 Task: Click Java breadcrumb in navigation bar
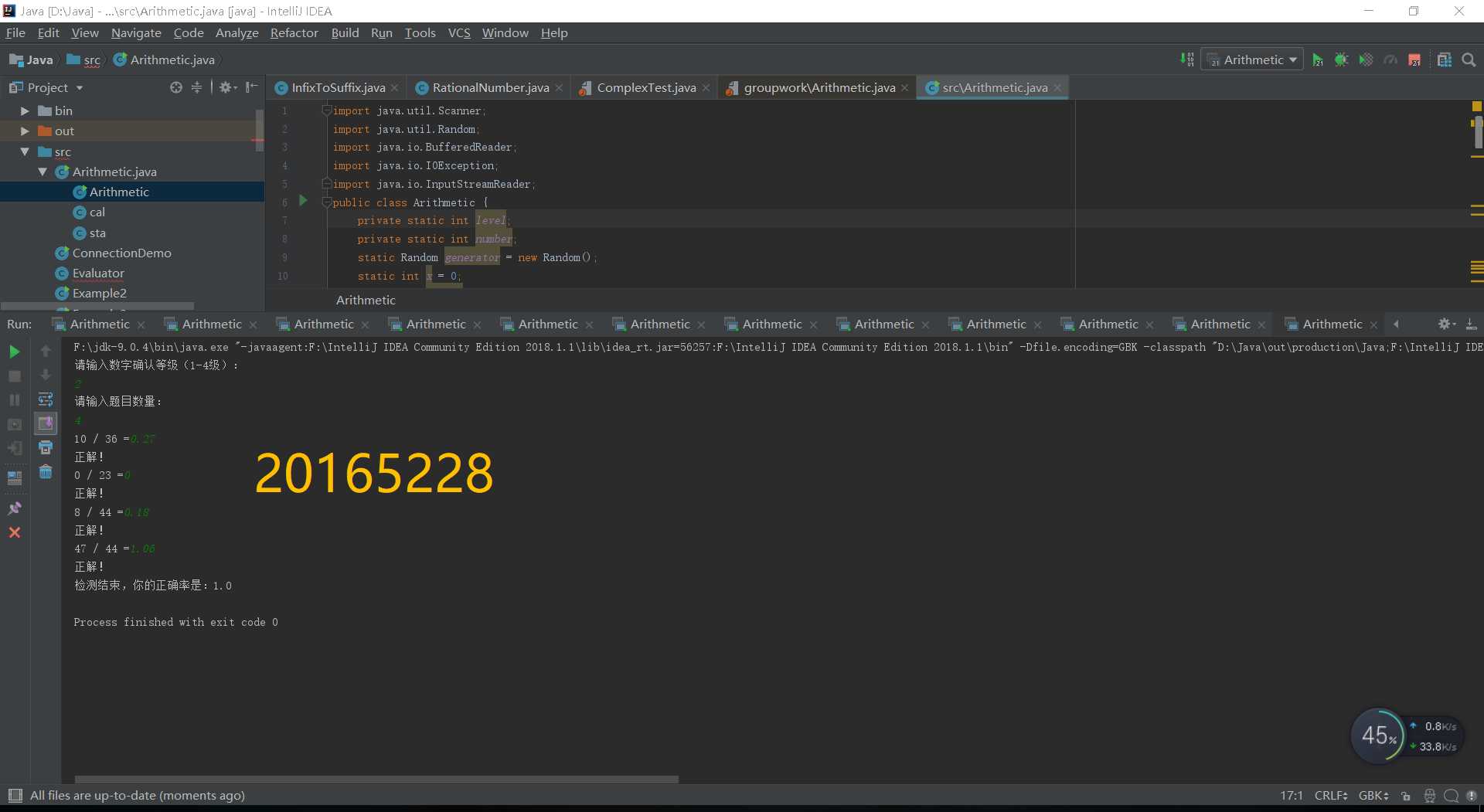click(x=32, y=59)
